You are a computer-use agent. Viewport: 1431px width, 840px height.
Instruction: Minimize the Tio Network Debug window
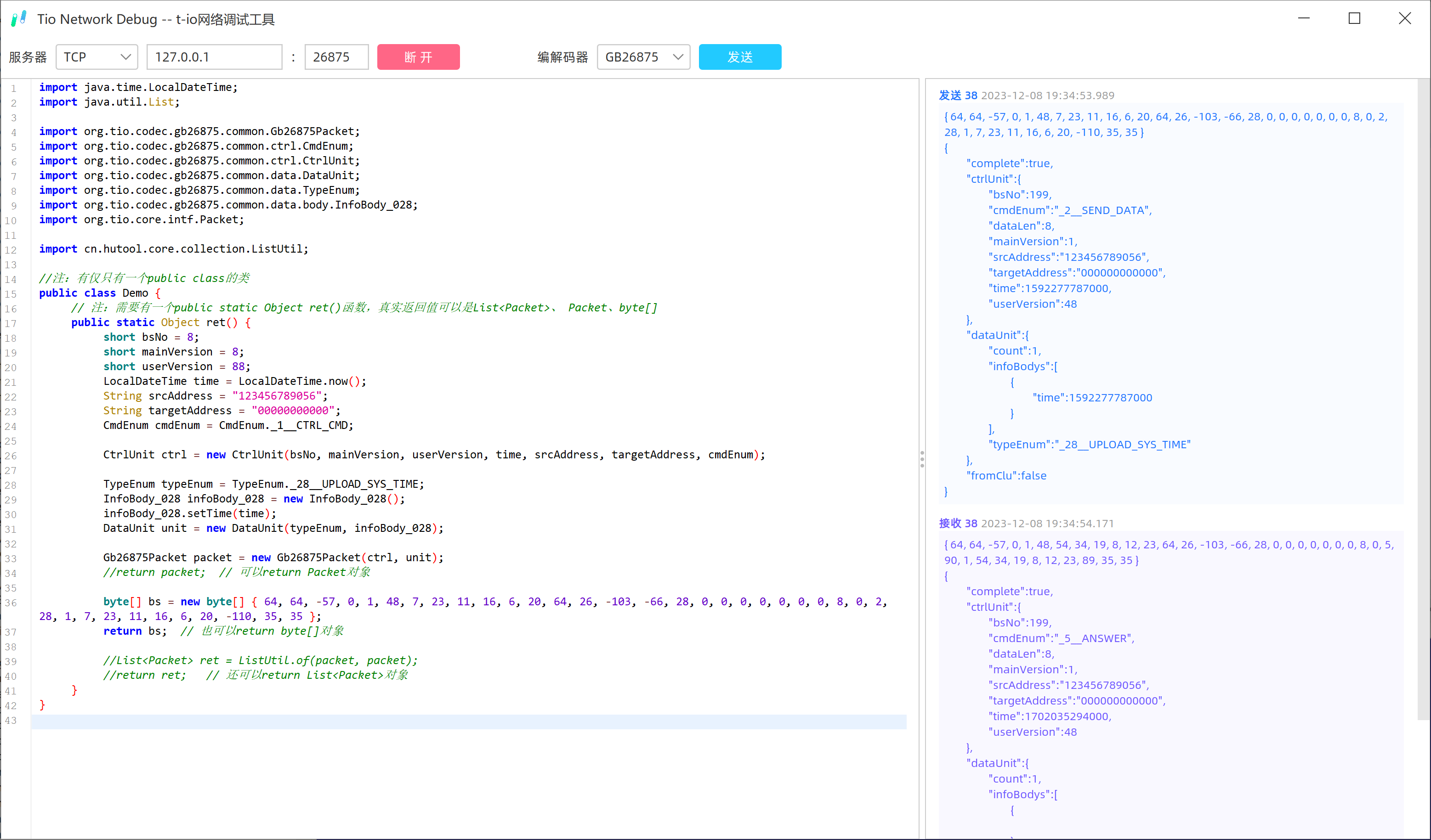click(1304, 19)
